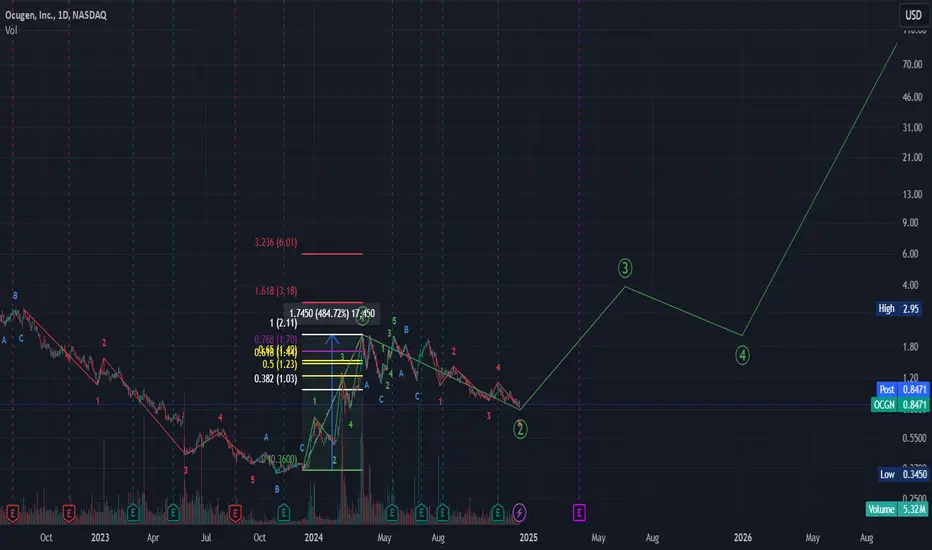Click the blue measurement arrow in Fibonacci box
Image resolution: width=932 pixels, height=550 pixels.
332,401
